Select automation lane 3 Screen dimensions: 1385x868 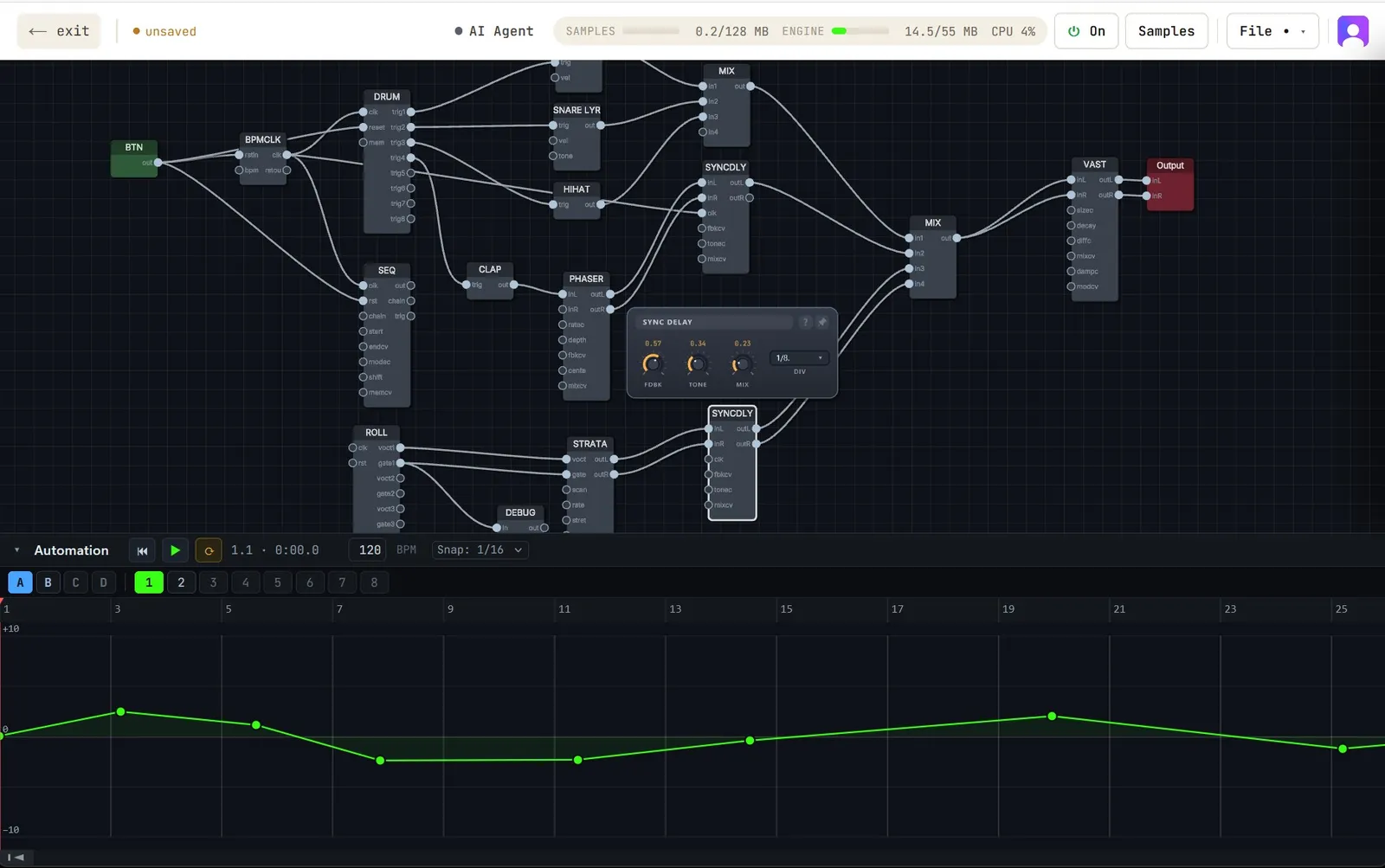[213, 582]
